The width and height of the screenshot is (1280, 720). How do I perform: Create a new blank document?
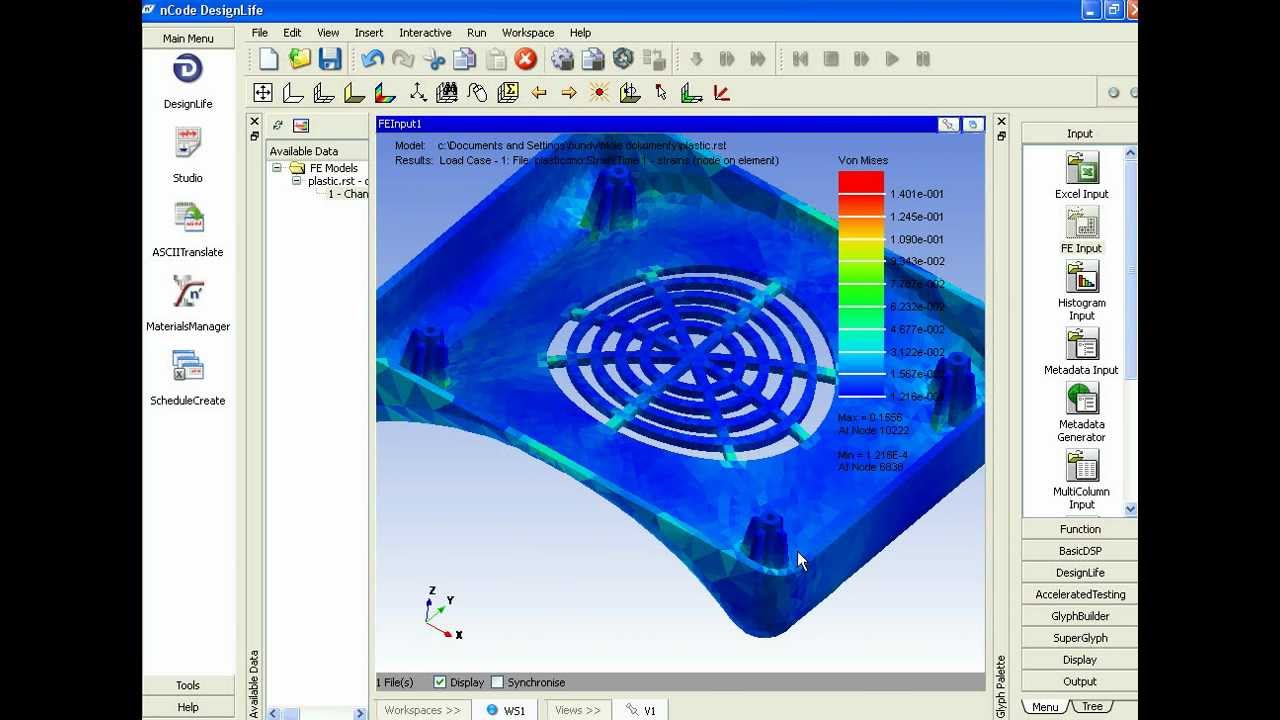[268, 59]
